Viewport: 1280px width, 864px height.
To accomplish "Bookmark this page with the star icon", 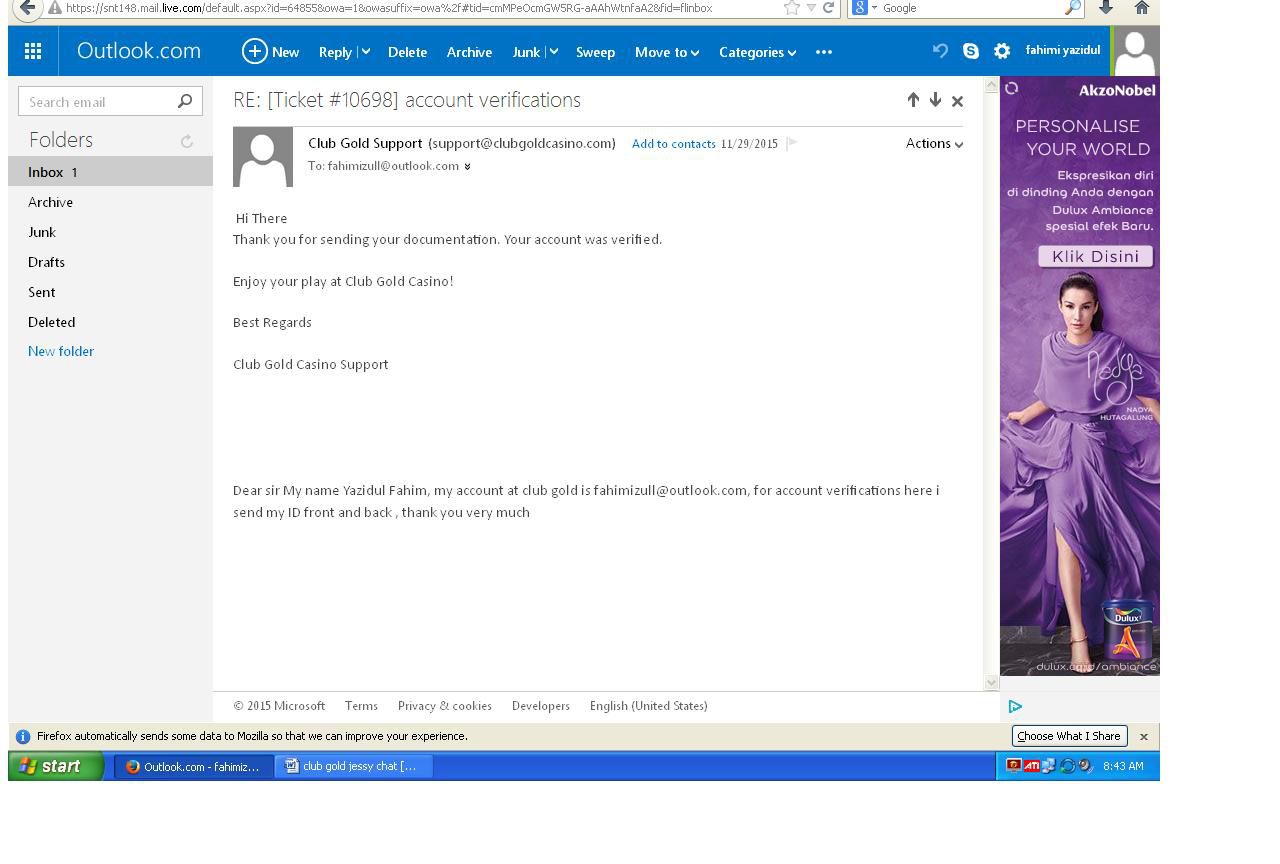I will click(792, 8).
